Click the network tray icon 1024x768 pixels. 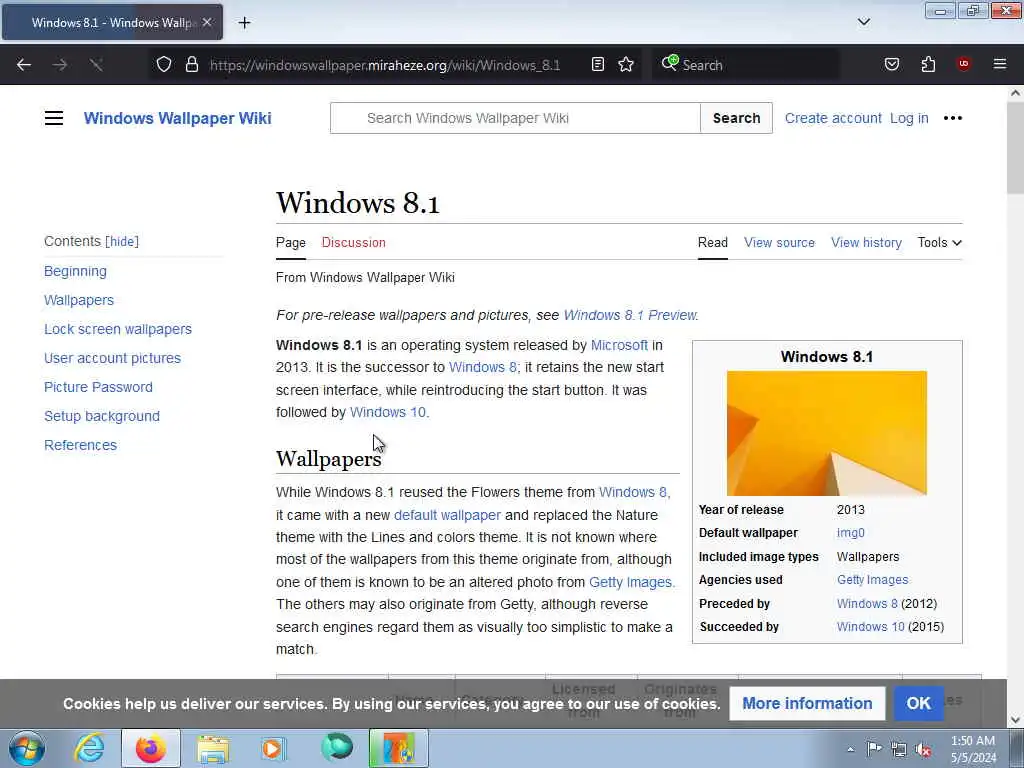(899, 749)
